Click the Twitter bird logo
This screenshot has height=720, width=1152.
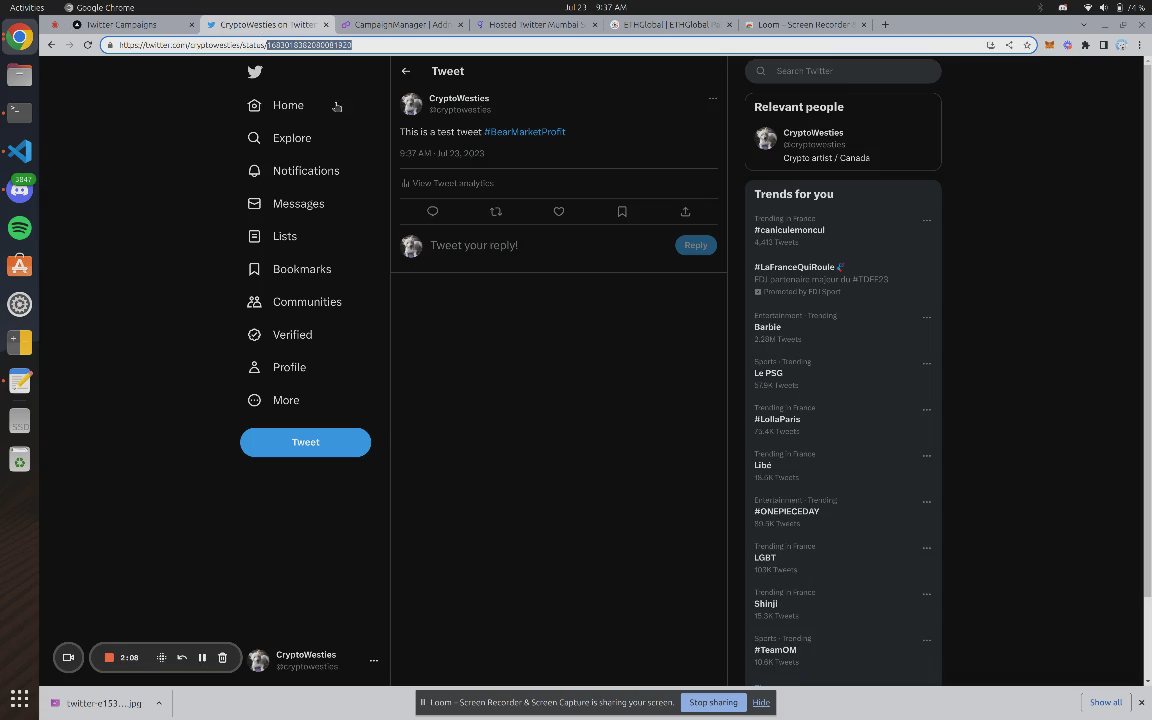point(255,71)
